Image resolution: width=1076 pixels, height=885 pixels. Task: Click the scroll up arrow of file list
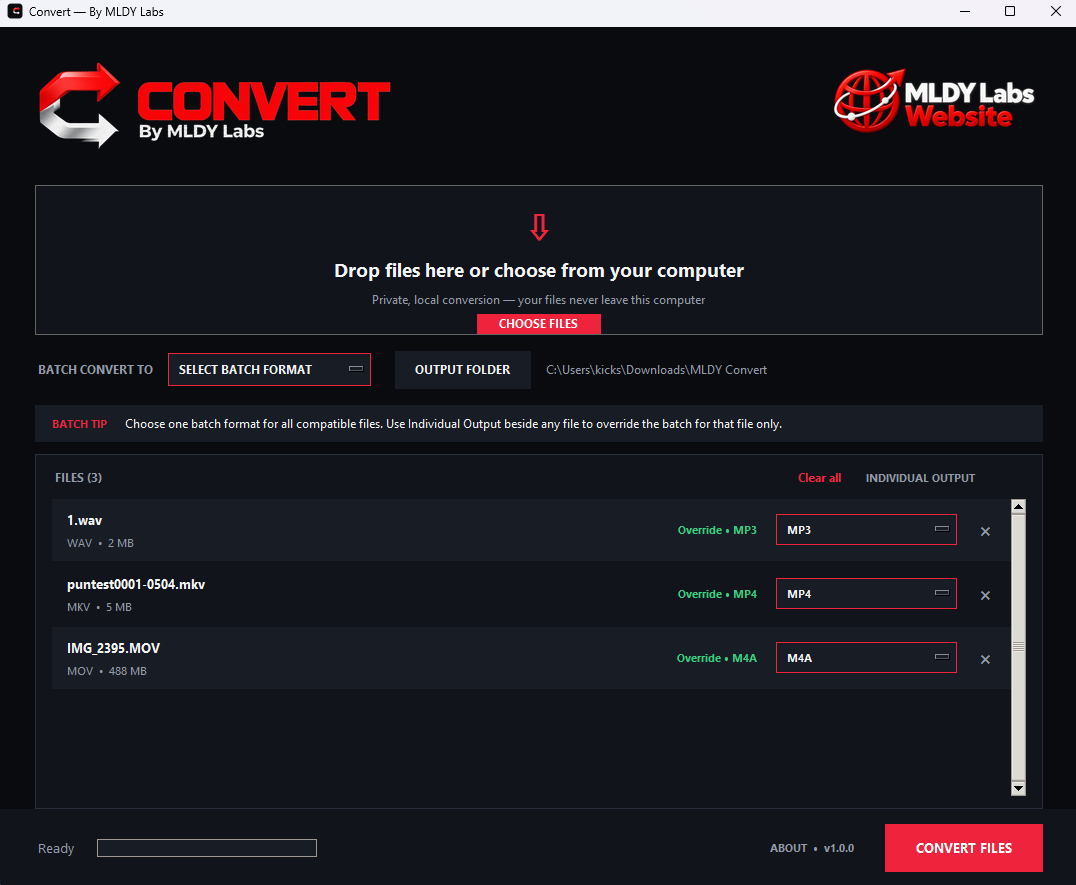[x=1018, y=506]
